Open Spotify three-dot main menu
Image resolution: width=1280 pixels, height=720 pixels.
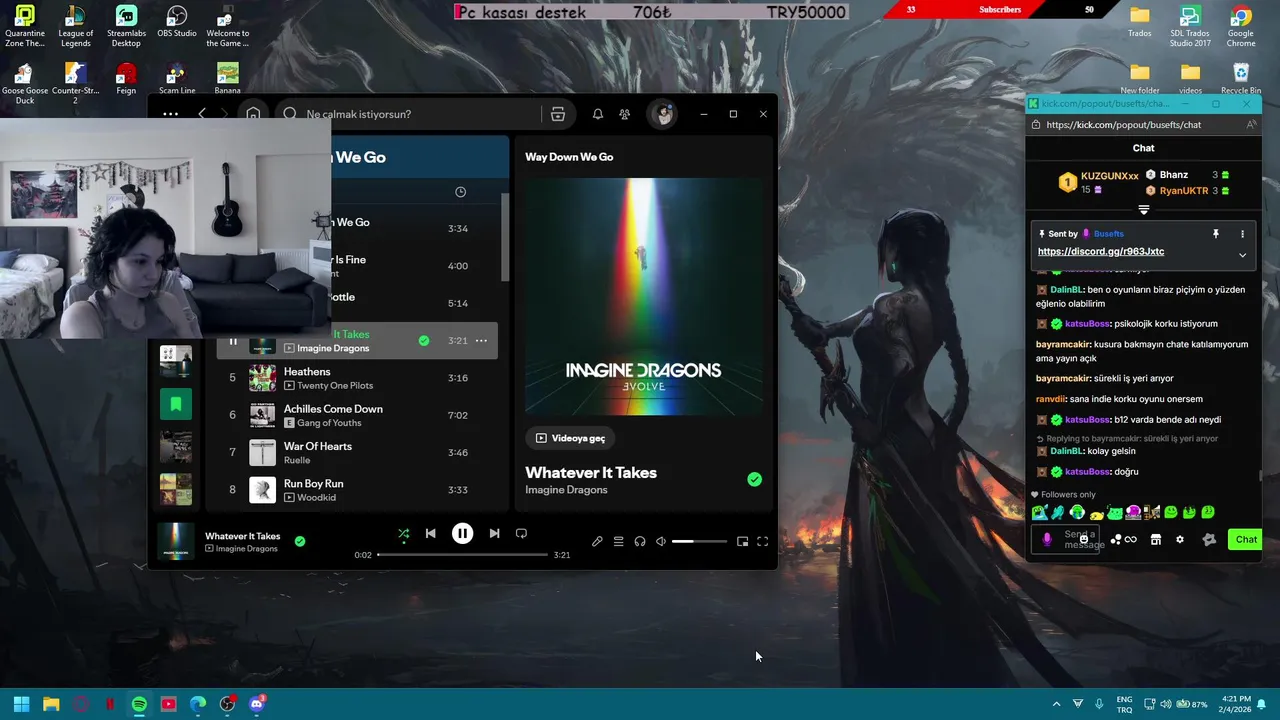(170, 114)
